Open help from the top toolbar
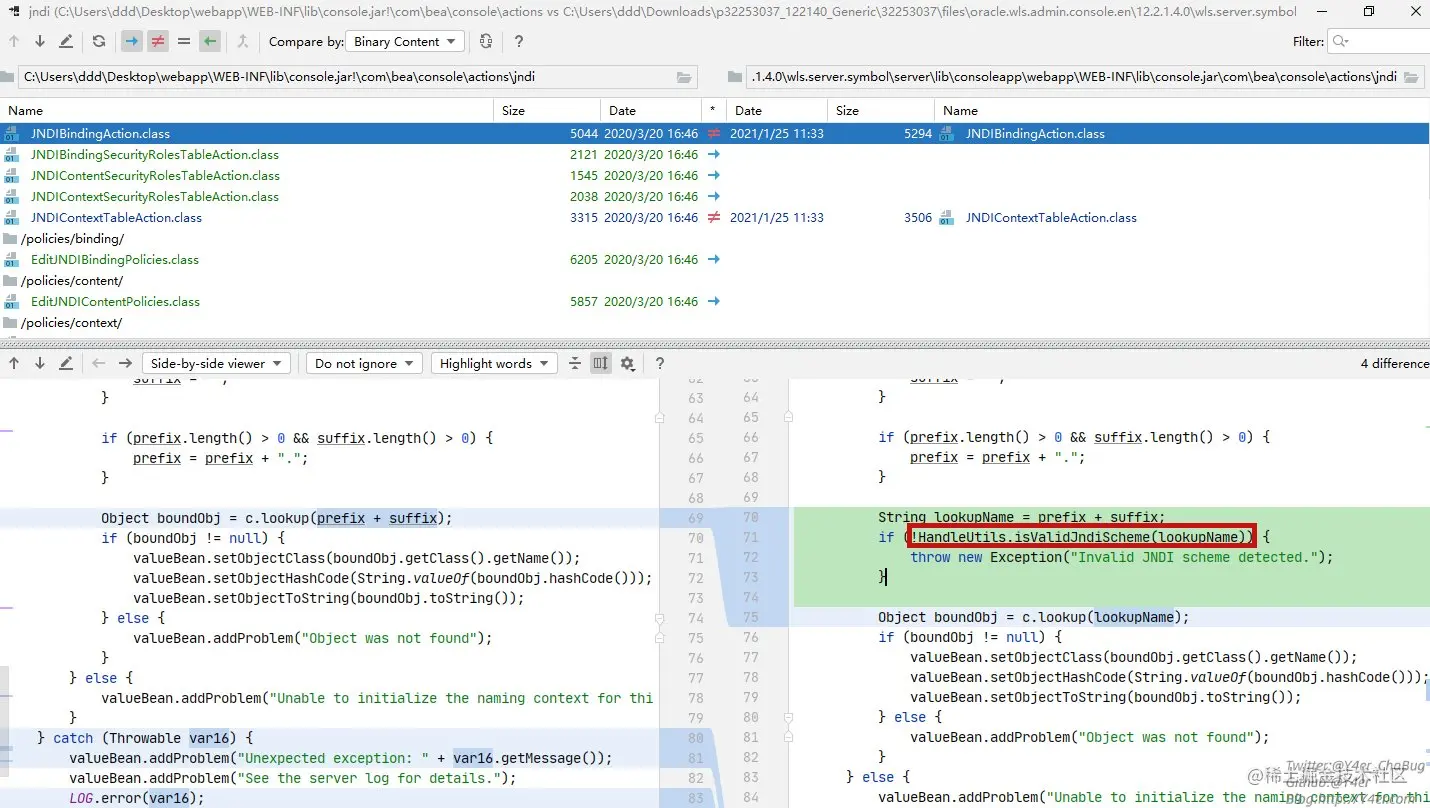The height and width of the screenshot is (808, 1430). point(518,42)
